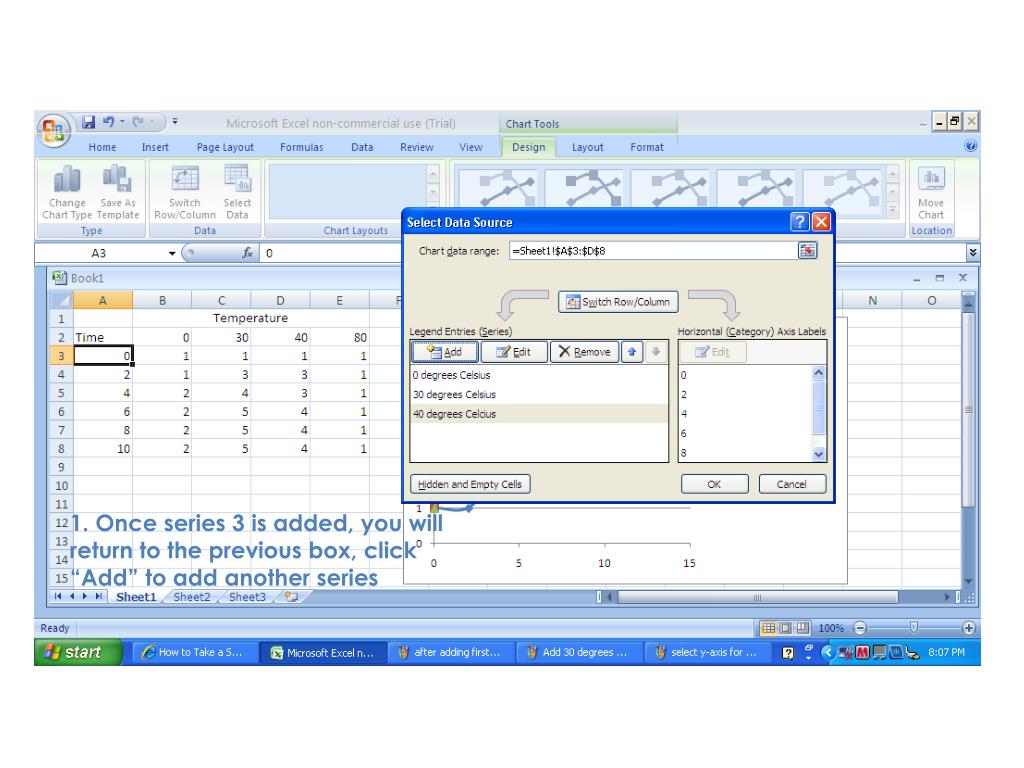Select the Format chart tools tab

click(x=647, y=148)
